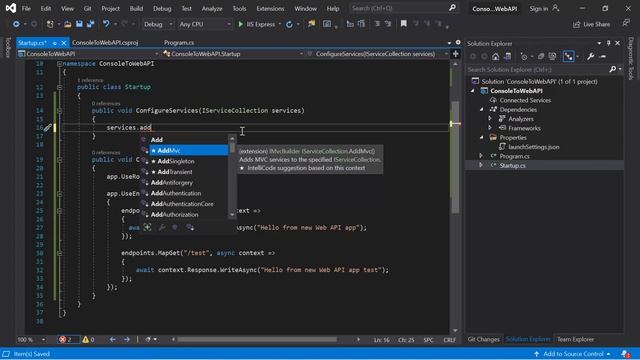Click the browser refresh icon next to IIS Express
This screenshot has height=360, width=640.
pos(289,24)
